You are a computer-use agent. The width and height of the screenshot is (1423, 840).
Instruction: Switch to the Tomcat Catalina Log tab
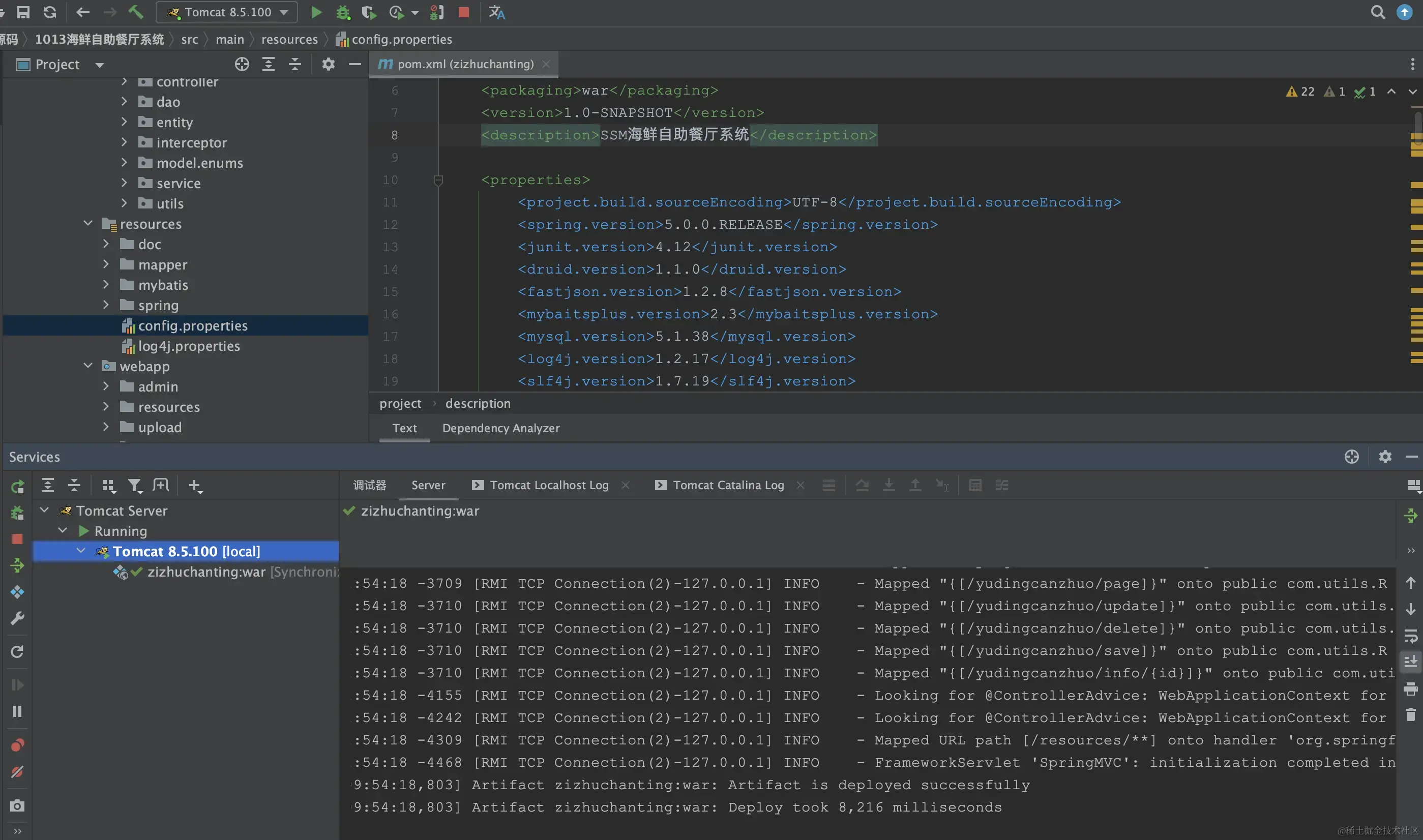(x=728, y=485)
